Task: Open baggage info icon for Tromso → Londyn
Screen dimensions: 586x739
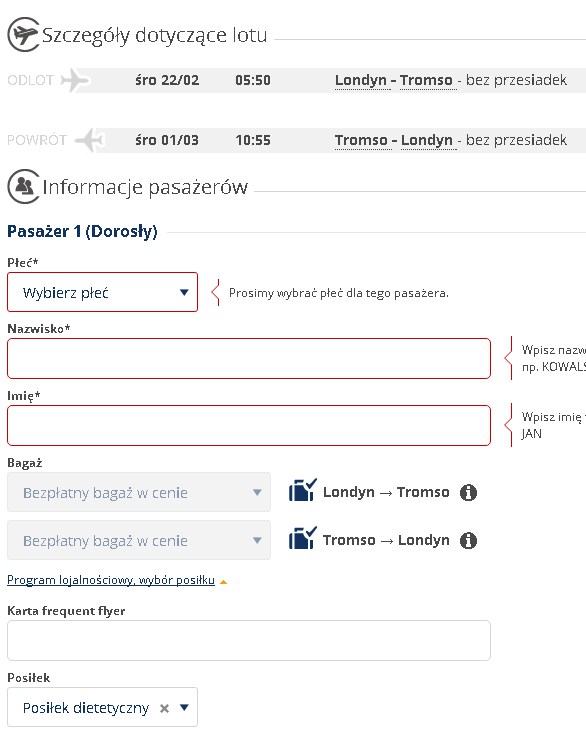Action: [468, 541]
